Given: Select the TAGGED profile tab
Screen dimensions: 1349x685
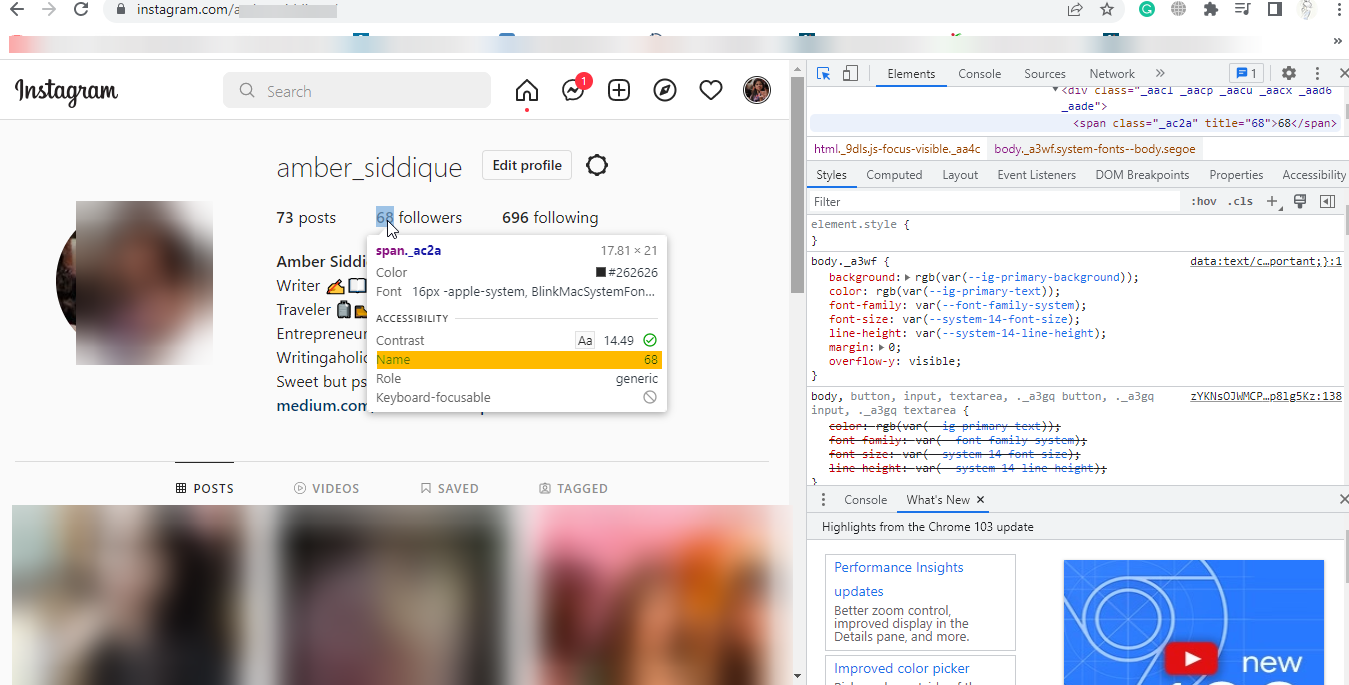Looking at the screenshot, I should click(x=573, y=488).
